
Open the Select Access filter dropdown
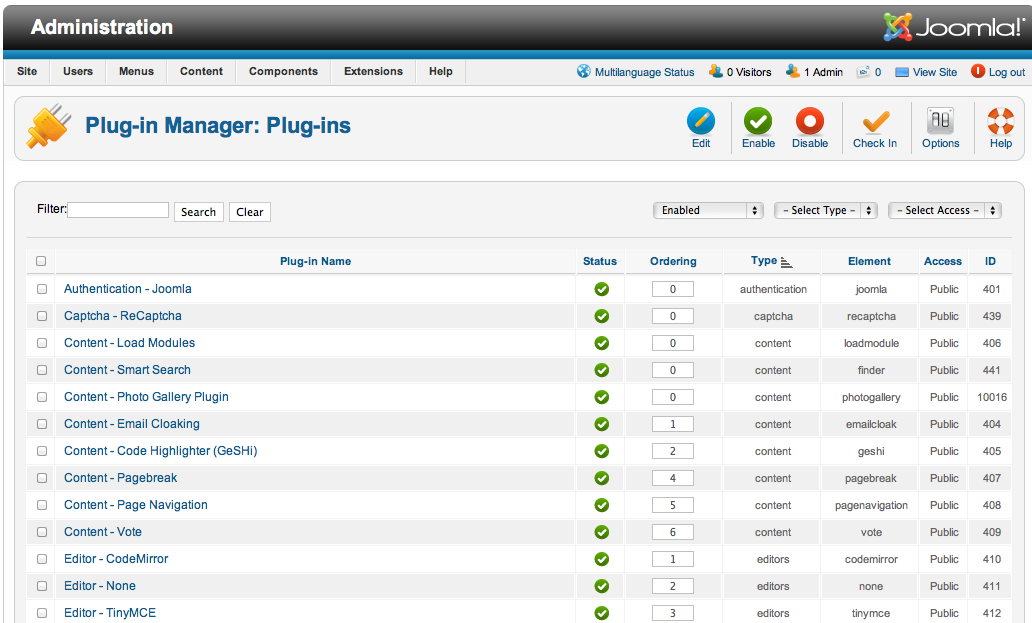[944, 211]
